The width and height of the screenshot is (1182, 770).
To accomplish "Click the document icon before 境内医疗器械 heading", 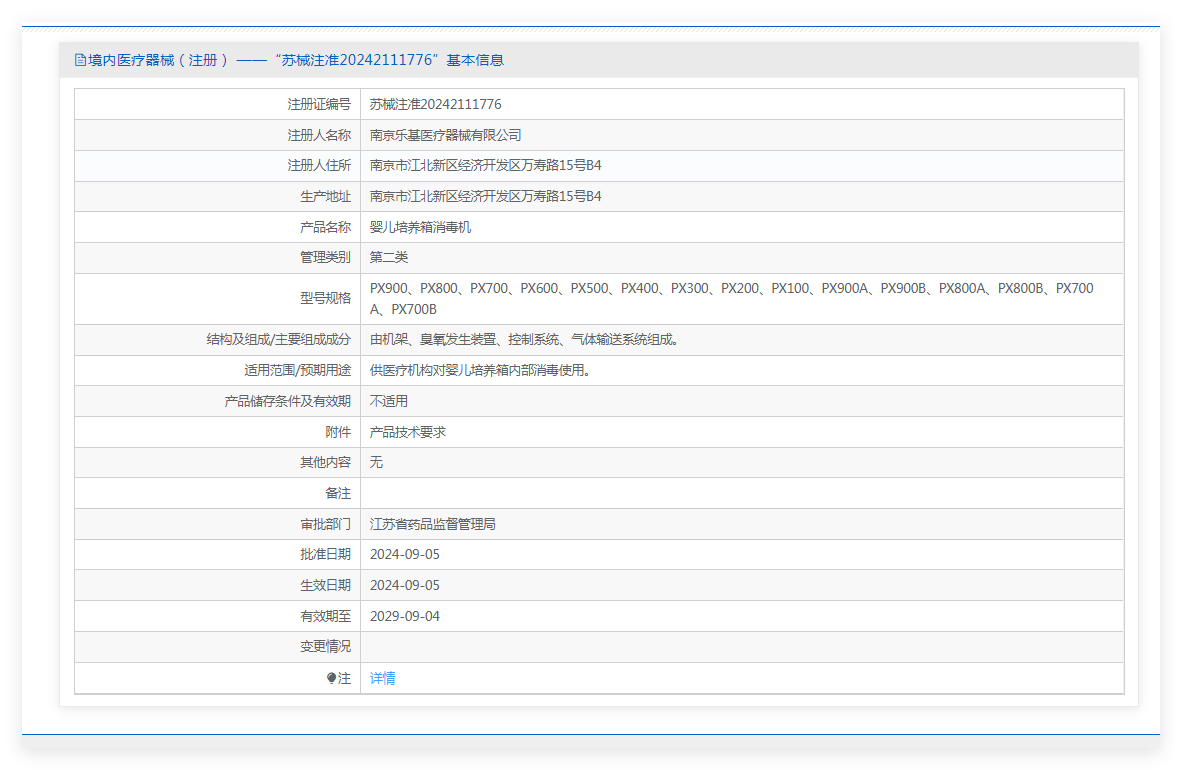I will click(x=80, y=60).
